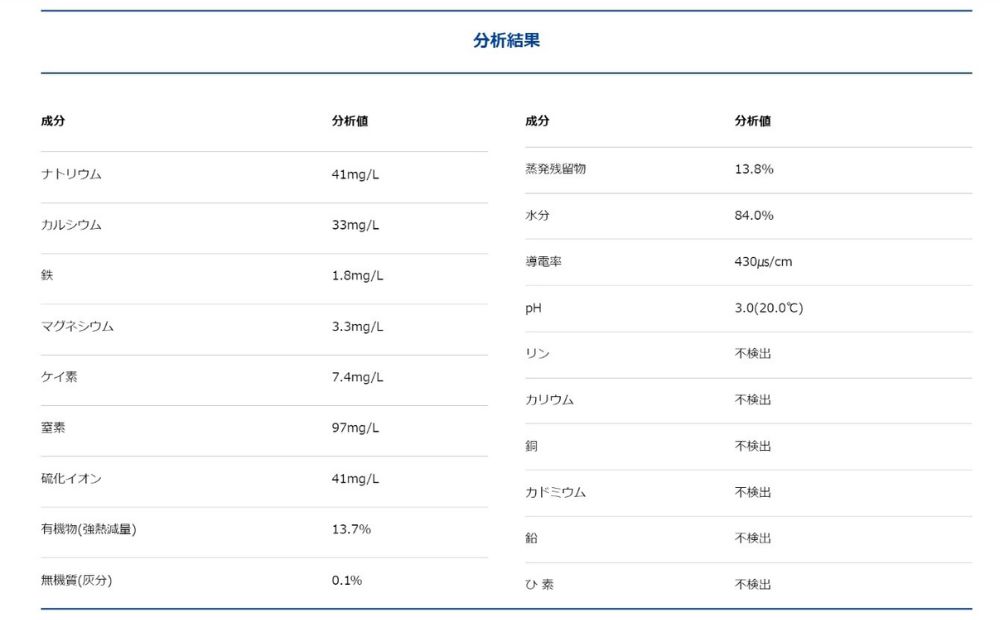Select the ひ素 row label
The width and height of the screenshot is (1000, 620).
coord(539,584)
